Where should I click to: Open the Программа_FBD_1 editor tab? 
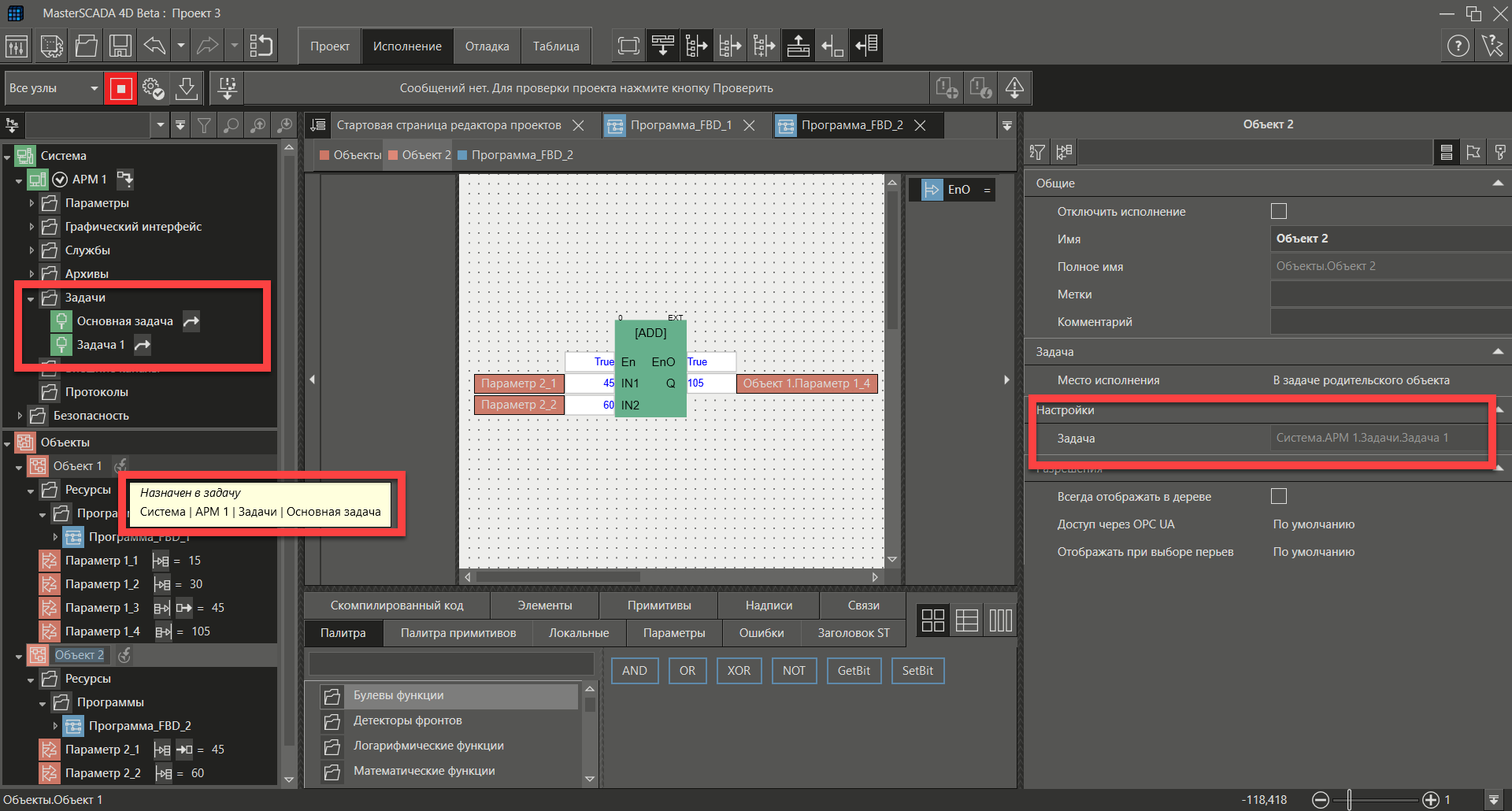click(680, 125)
